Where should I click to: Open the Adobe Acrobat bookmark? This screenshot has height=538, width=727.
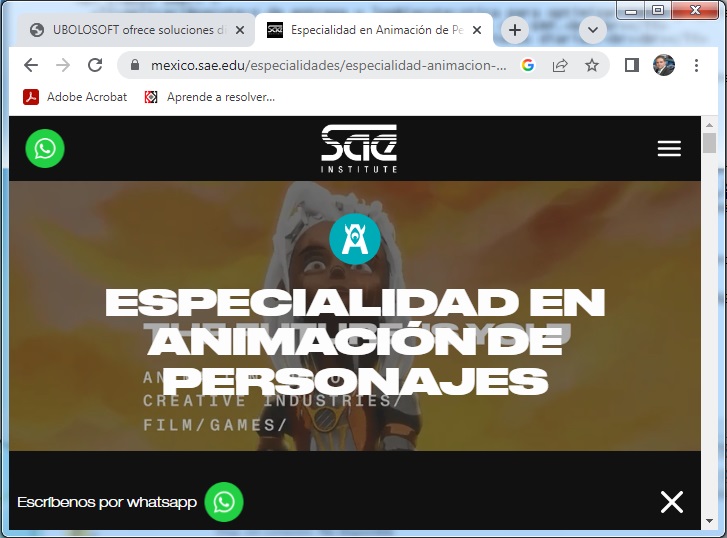[75, 97]
